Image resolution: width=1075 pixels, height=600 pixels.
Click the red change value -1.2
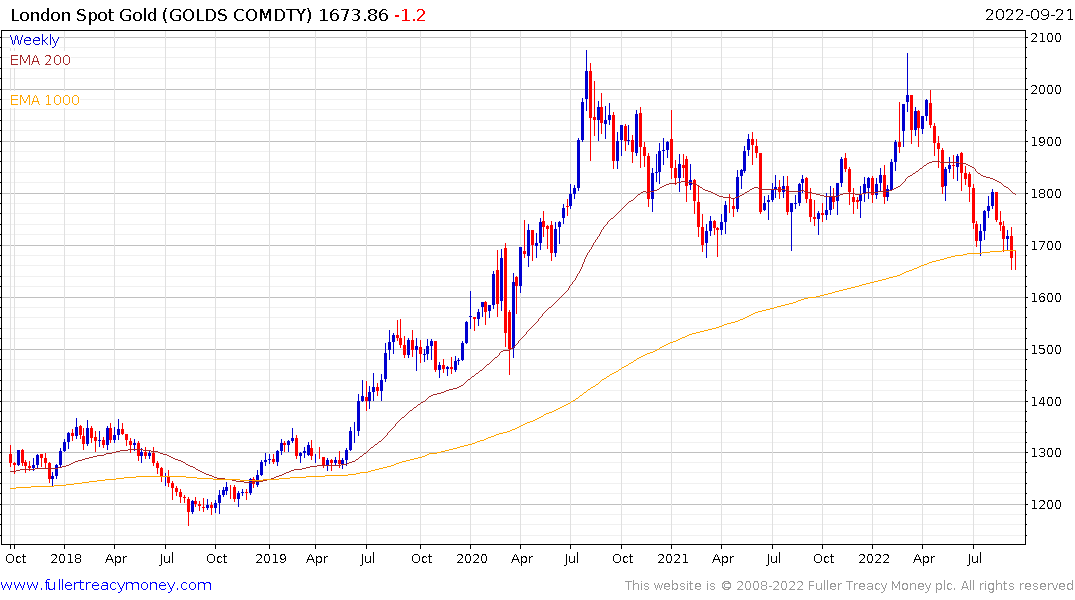point(410,15)
